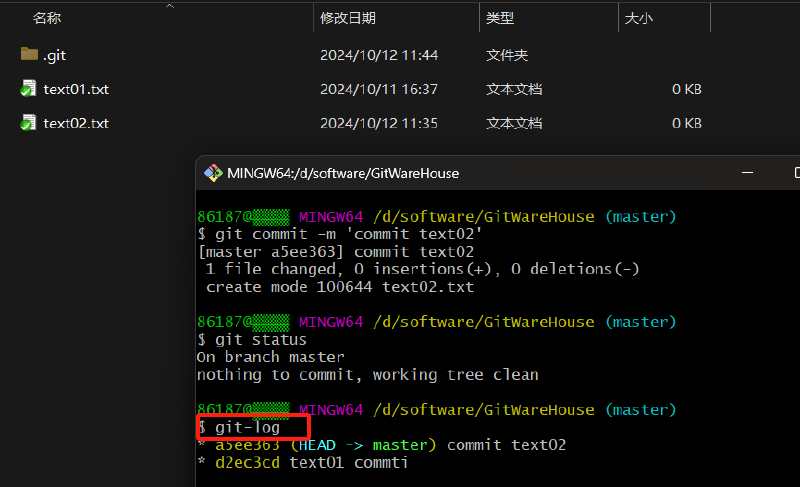Click the git commit -m command line
This screenshot has height=487, width=800.
pos(340,234)
